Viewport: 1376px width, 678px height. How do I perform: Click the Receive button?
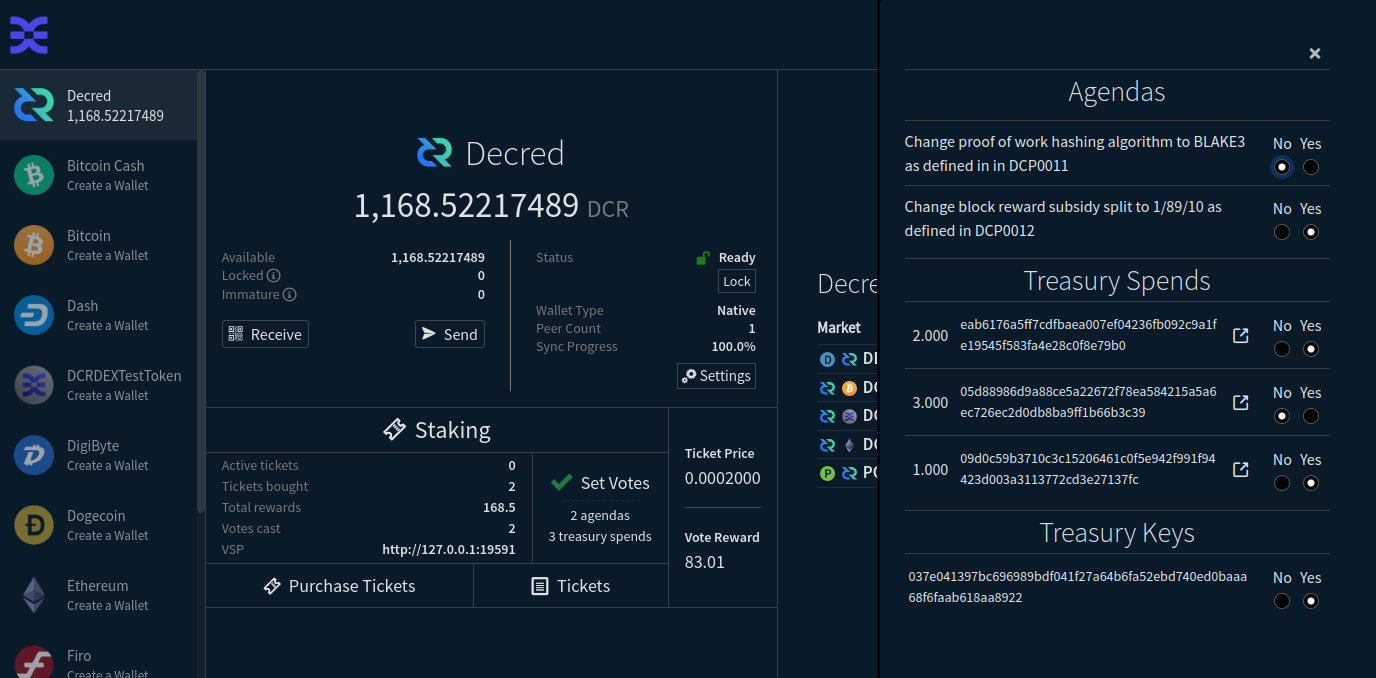[265, 334]
